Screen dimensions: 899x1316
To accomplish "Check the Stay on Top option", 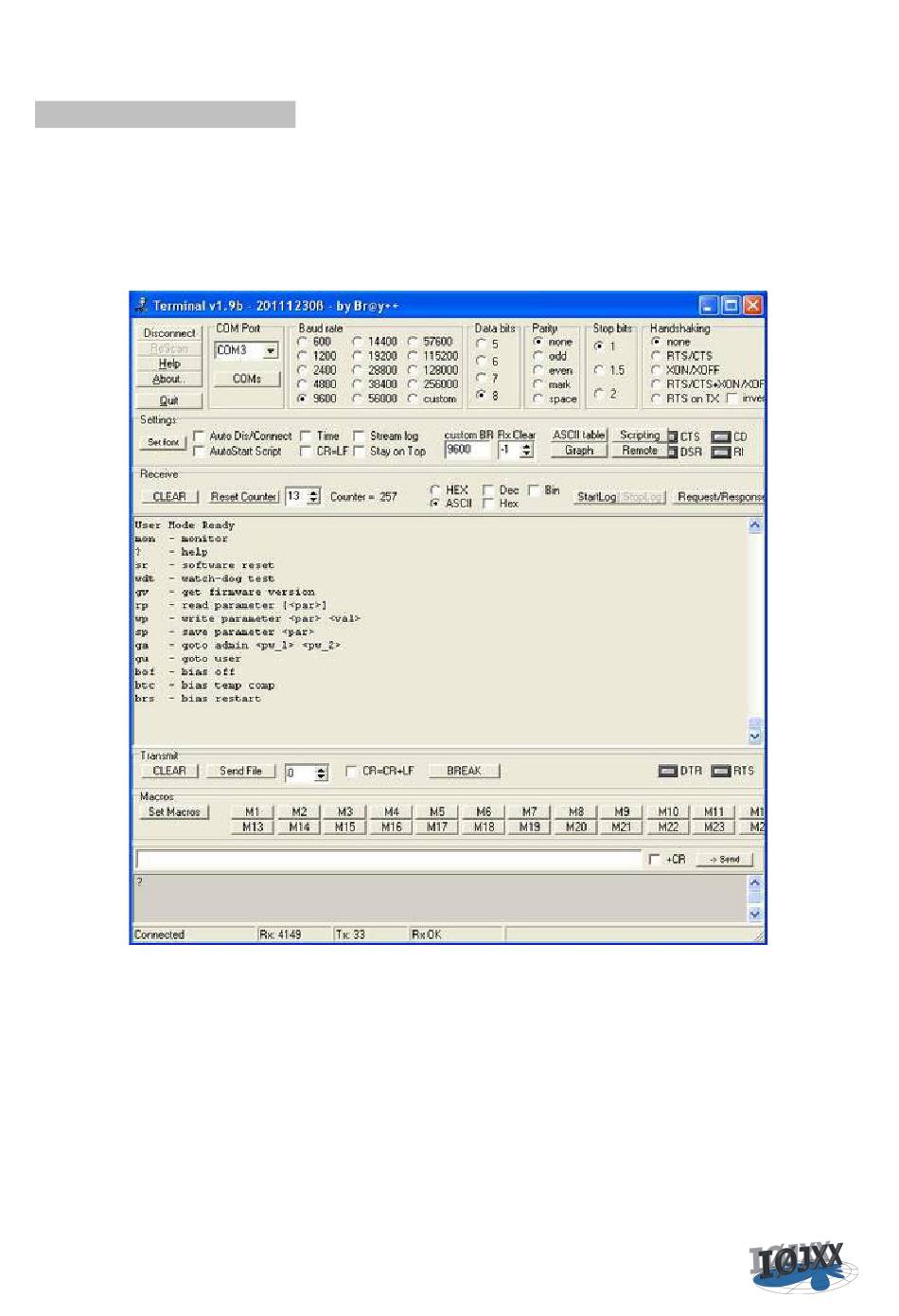I will [359, 451].
